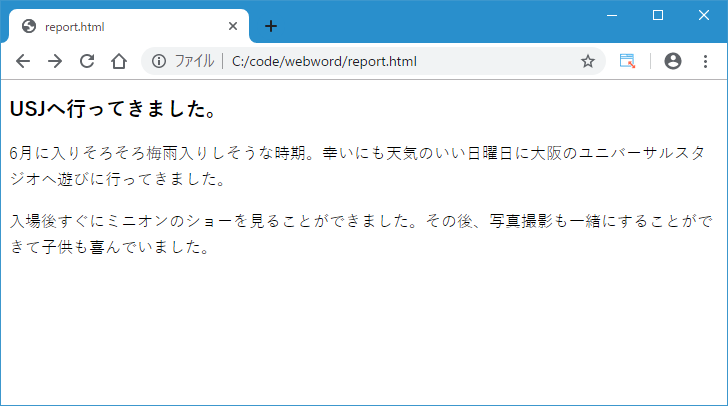The height and width of the screenshot is (406, 728).
Task: Click the heading USJへ行ってきました。
Action: pyautogui.click(x=113, y=109)
